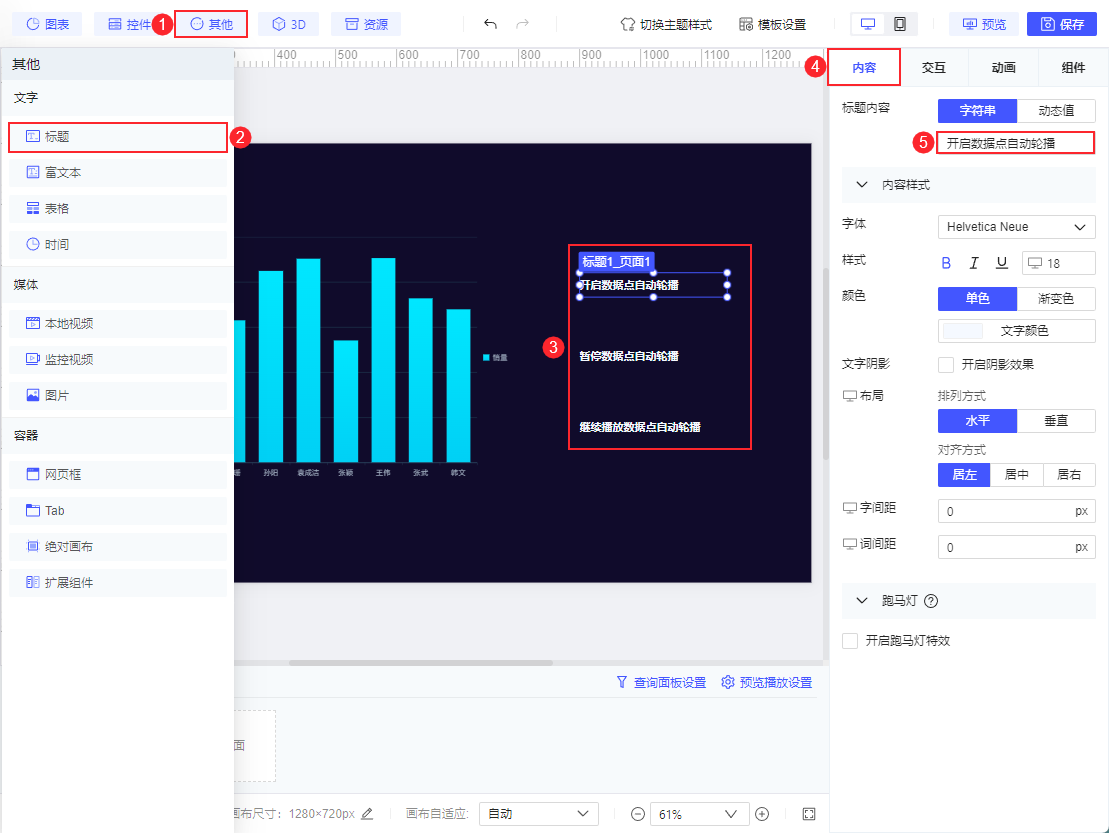
Task: Select the Tab container component
Action: (118, 511)
